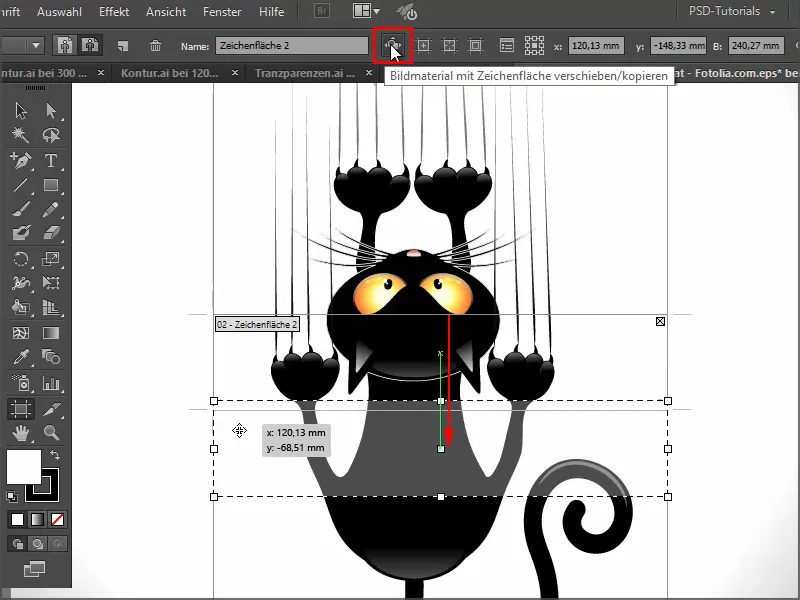The image size is (800, 600).
Task: Pick the Magic Wand tool
Action: pyautogui.click(x=21, y=135)
